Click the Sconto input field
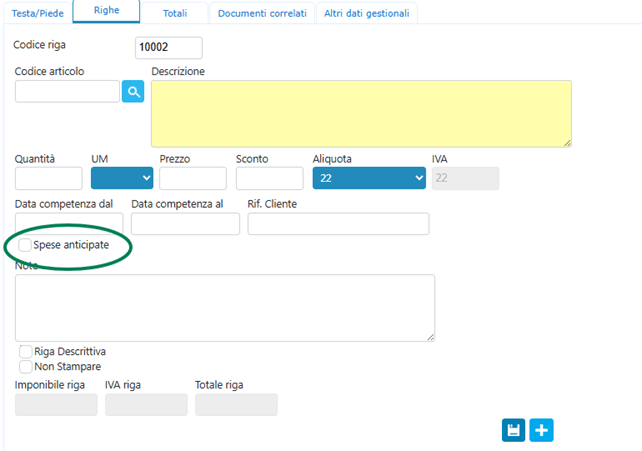 coord(269,178)
